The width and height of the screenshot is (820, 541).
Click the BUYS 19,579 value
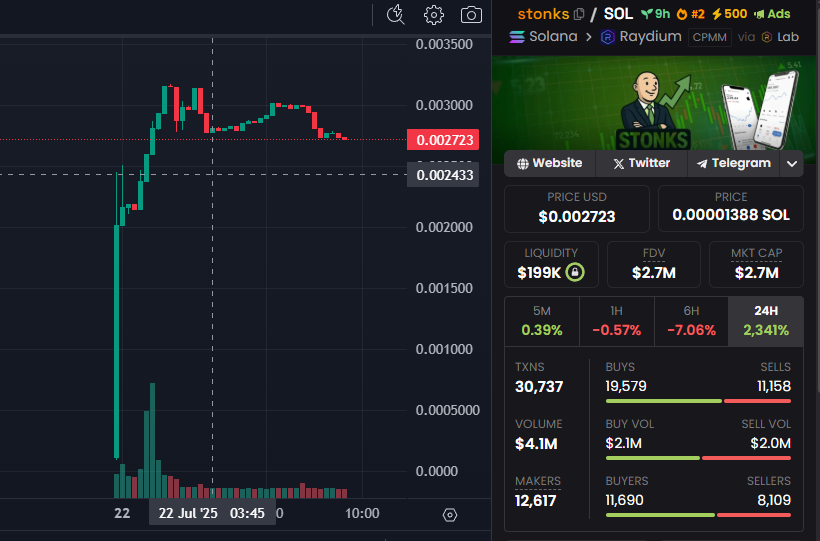(x=626, y=386)
